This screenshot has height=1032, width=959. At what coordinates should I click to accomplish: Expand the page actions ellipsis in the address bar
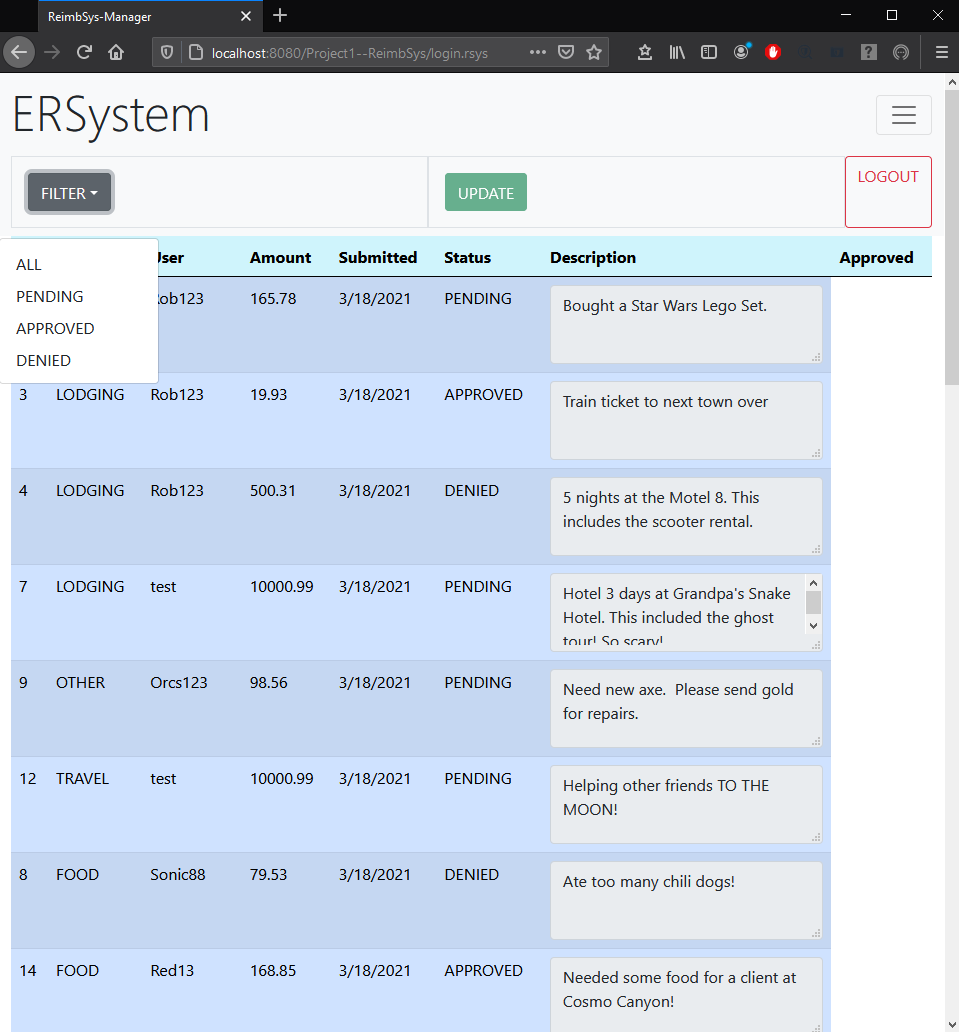(537, 52)
